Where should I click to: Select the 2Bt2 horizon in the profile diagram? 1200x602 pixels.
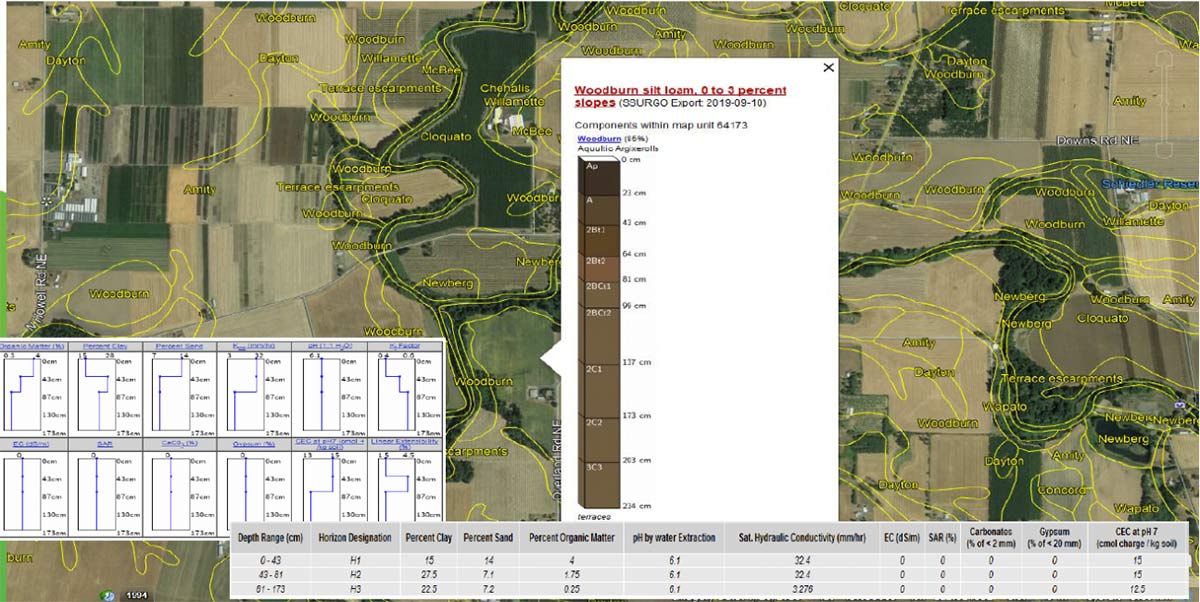[x=597, y=262]
